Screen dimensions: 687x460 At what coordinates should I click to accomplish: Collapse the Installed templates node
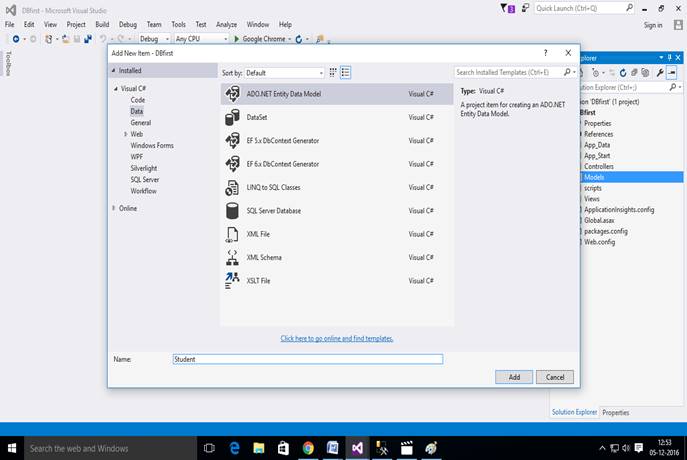113,71
